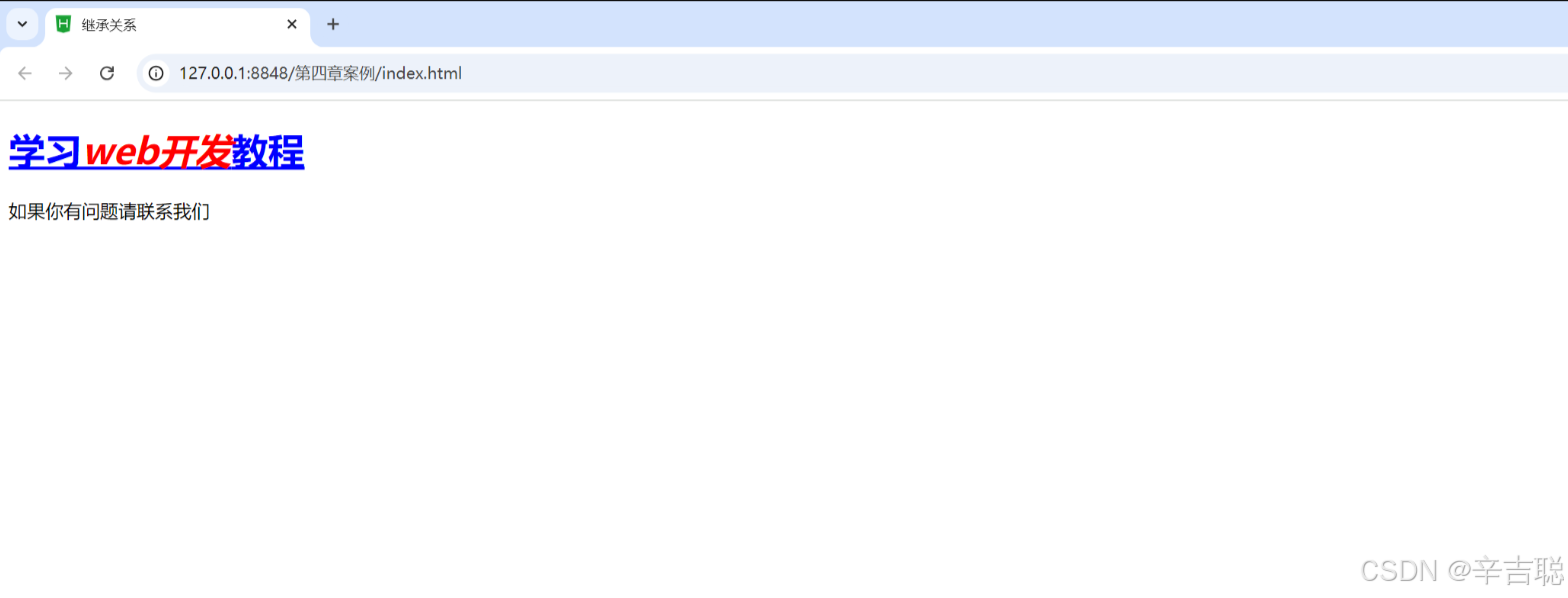The width and height of the screenshot is (1568, 598).
Task: Open the tab search chevron dropdown
Action: coord(22,24)
